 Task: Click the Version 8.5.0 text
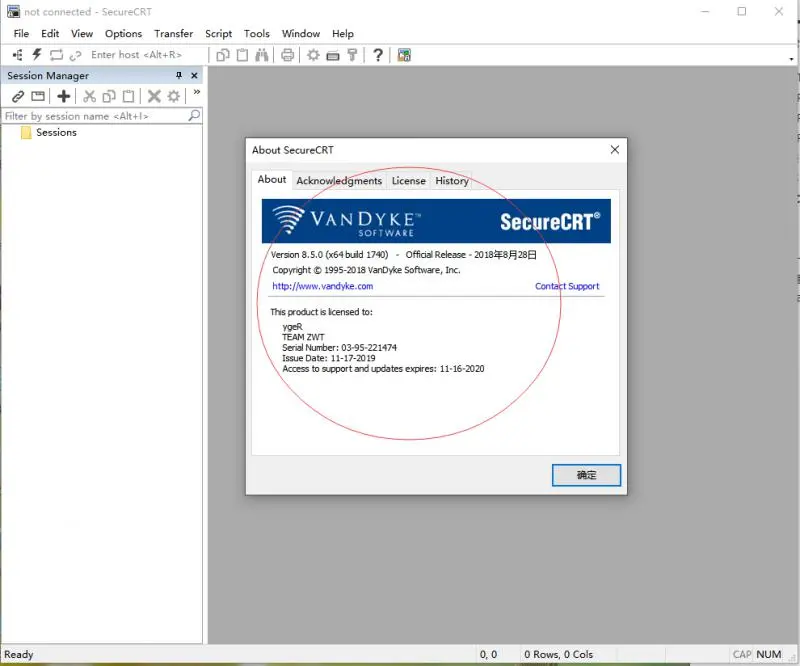pos(329,255)
